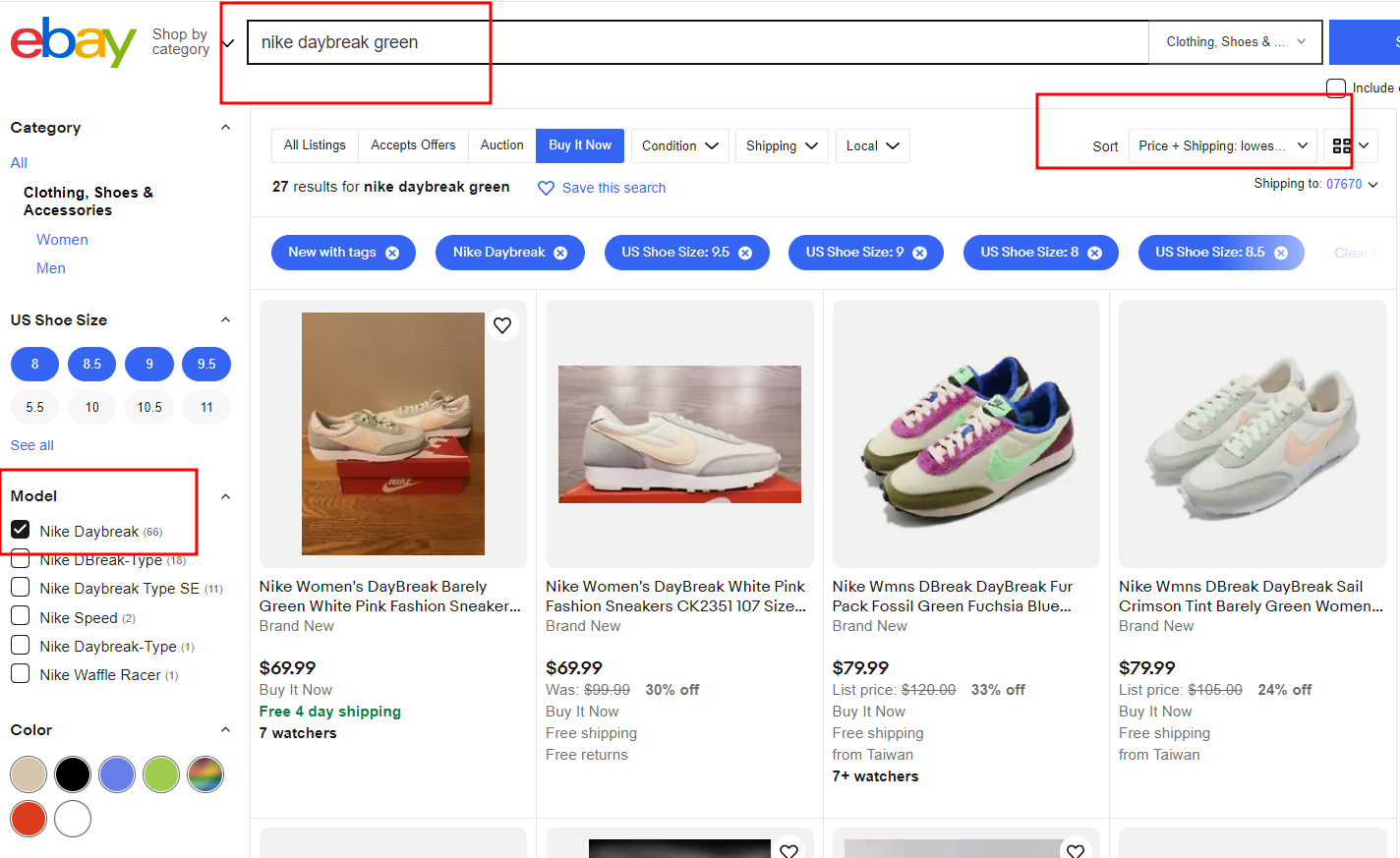The width and height of the screenshot is (1400, 858).
Task: Remove the US Shoe Size 9.5 chip
Action: (745, 253)
